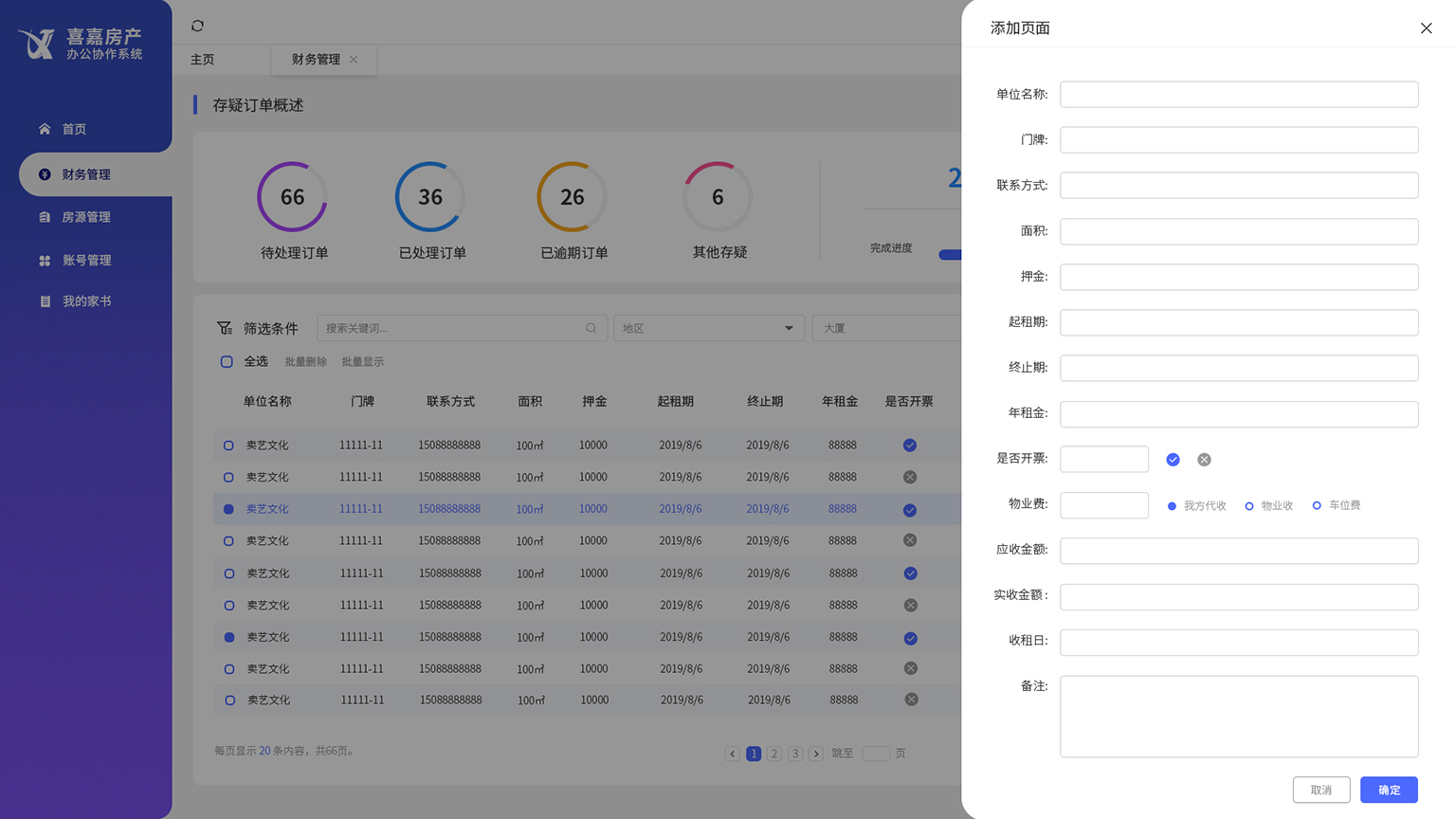1456x819 pixels.
Task: Click invoice cross icon in last table row
Action: point(911,700)
